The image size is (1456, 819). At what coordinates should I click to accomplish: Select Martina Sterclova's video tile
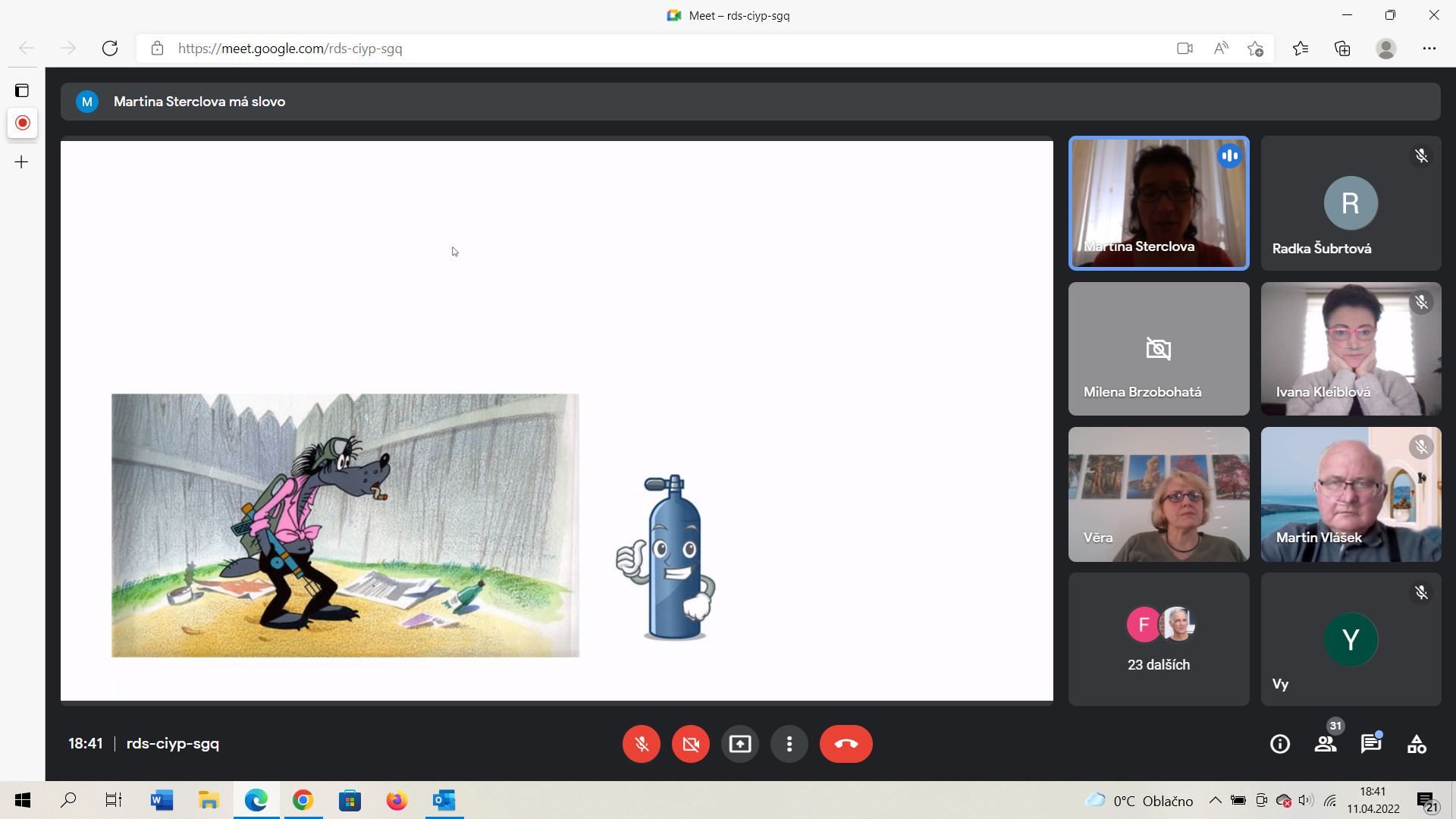pyautogui.click(x=1159, y=203)
